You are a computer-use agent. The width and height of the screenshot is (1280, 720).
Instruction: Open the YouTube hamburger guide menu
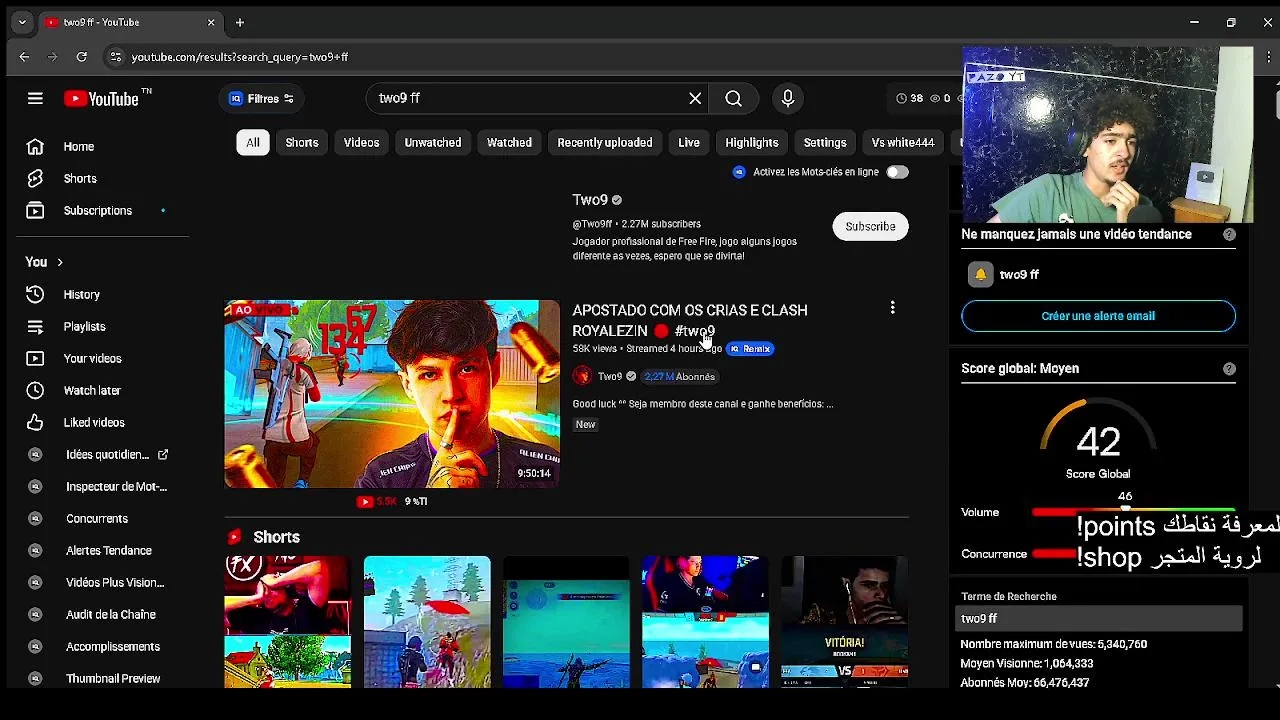pos(35,98)
